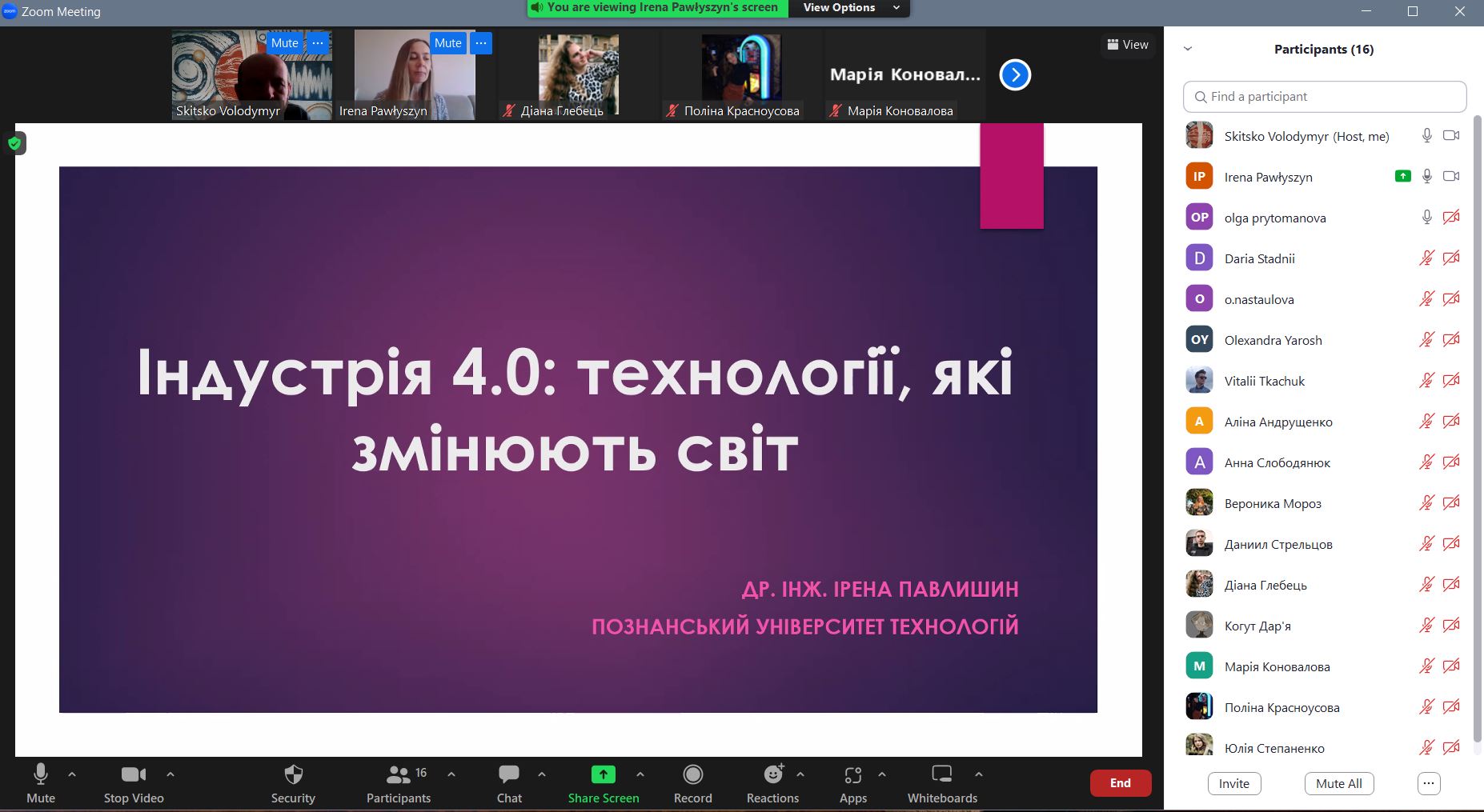1484x812 pixels.
Task: Open the arrow menu next to Mute
Action: (x=72, y=774)
